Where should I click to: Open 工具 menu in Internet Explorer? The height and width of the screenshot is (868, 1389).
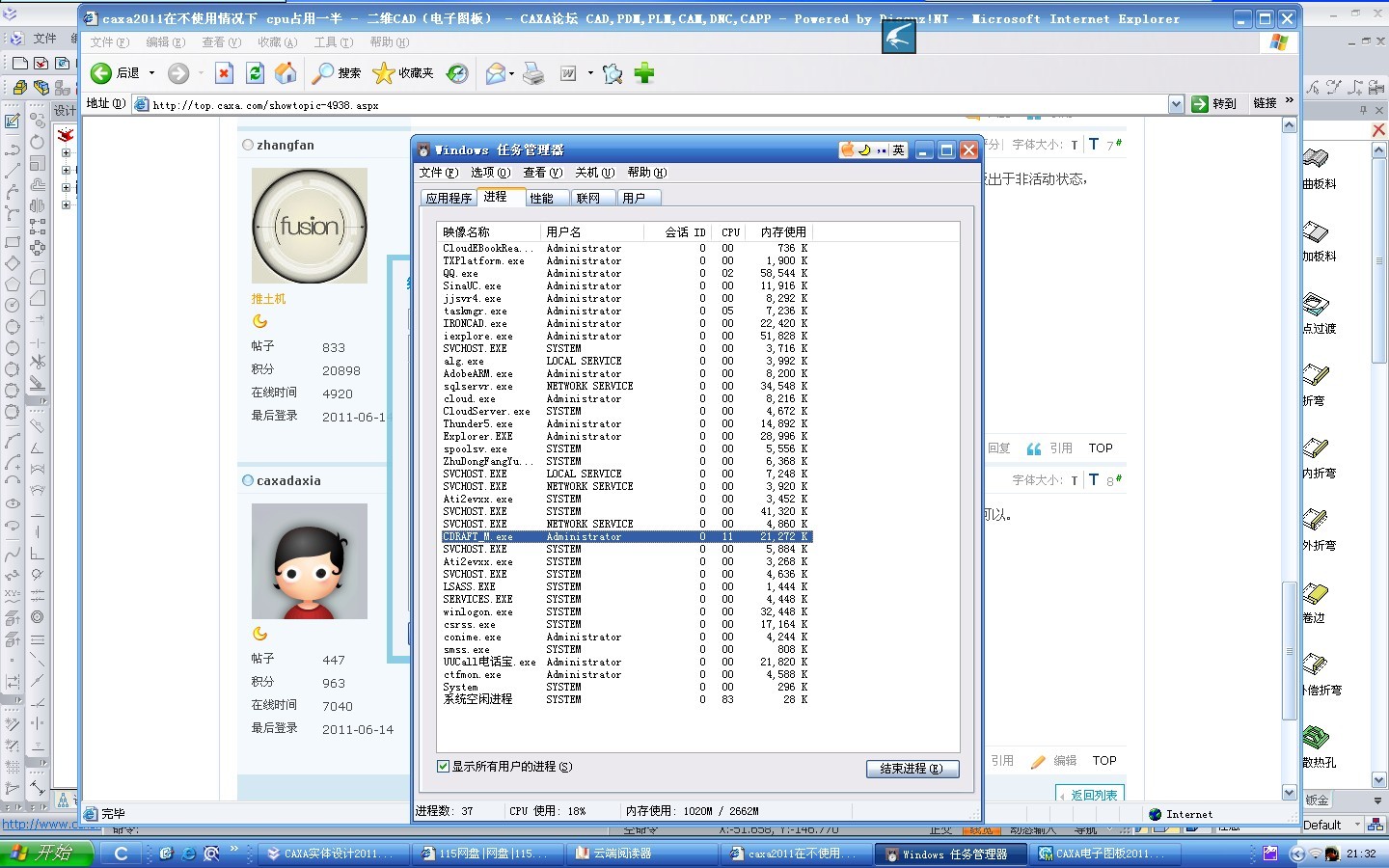tap(333, 42)
